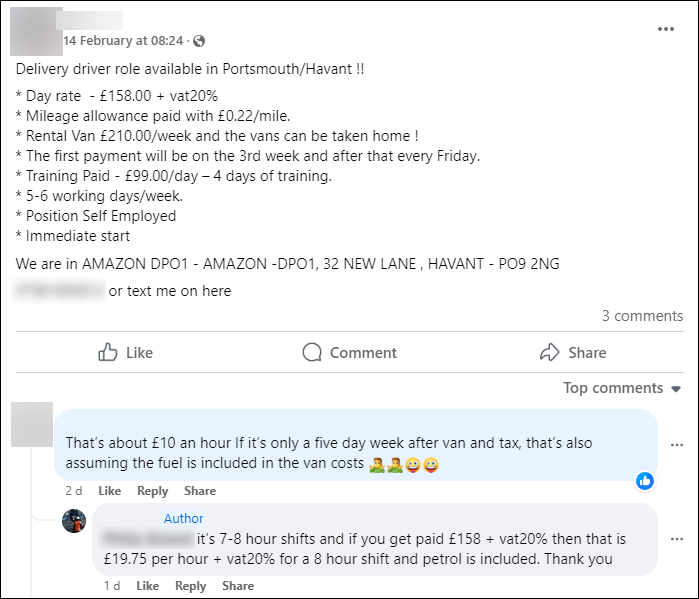Open options menu for the author reply

tap(677, 539)
